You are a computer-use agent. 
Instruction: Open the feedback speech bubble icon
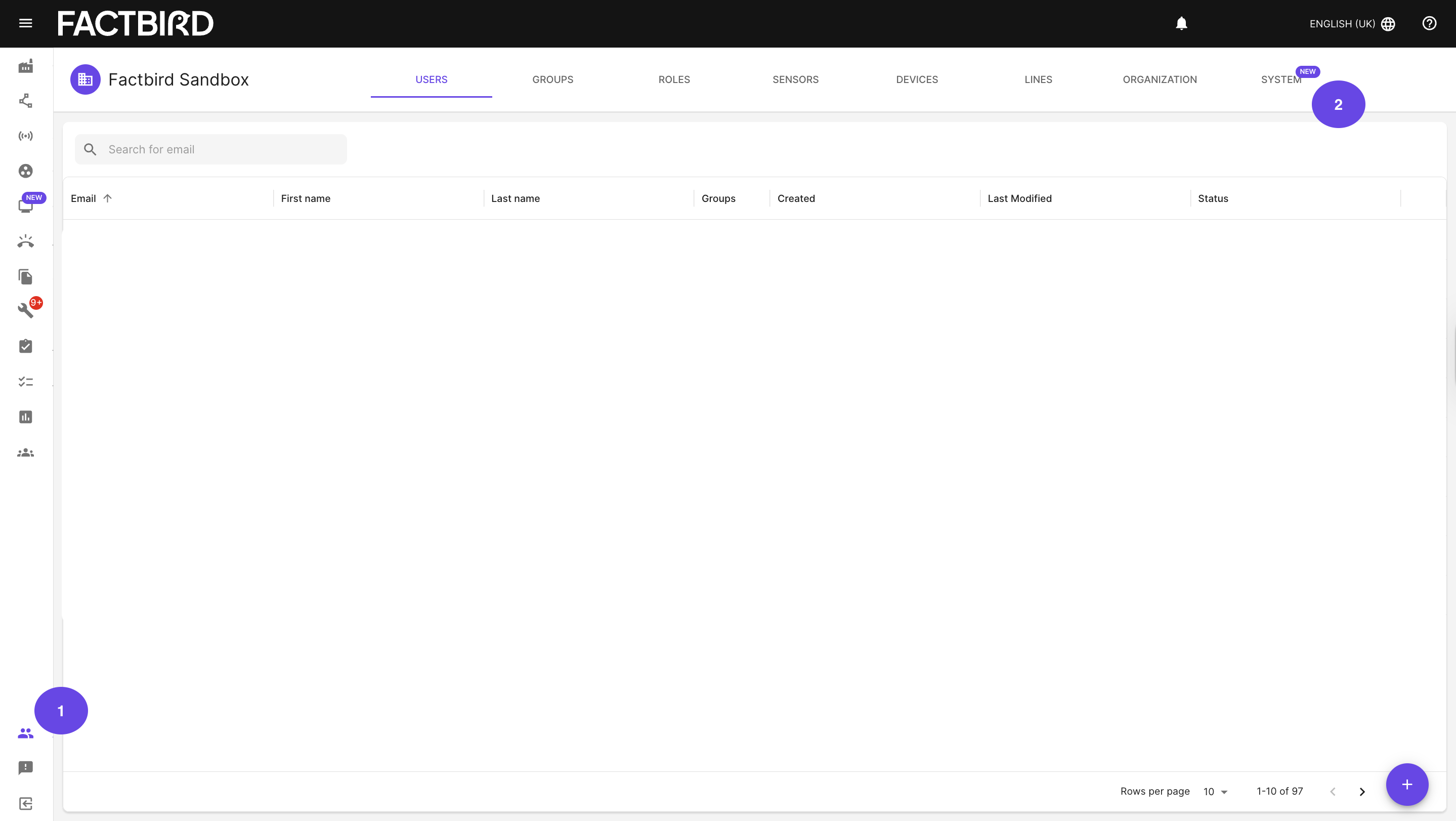pos(25,768)
